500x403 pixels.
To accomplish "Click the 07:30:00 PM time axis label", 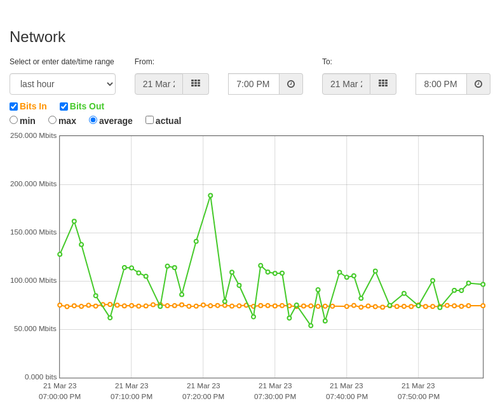I will point(275,397).
